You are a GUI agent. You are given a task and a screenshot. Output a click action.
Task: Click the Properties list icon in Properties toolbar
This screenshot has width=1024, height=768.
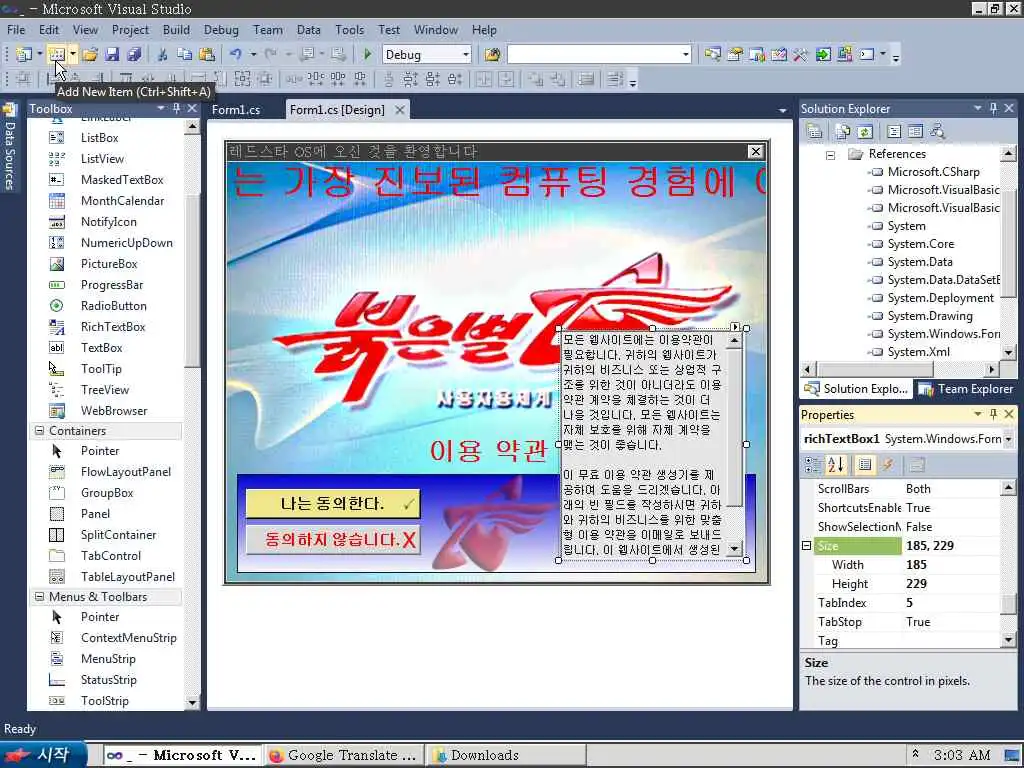pyautogui.click(x=865, y=465)
